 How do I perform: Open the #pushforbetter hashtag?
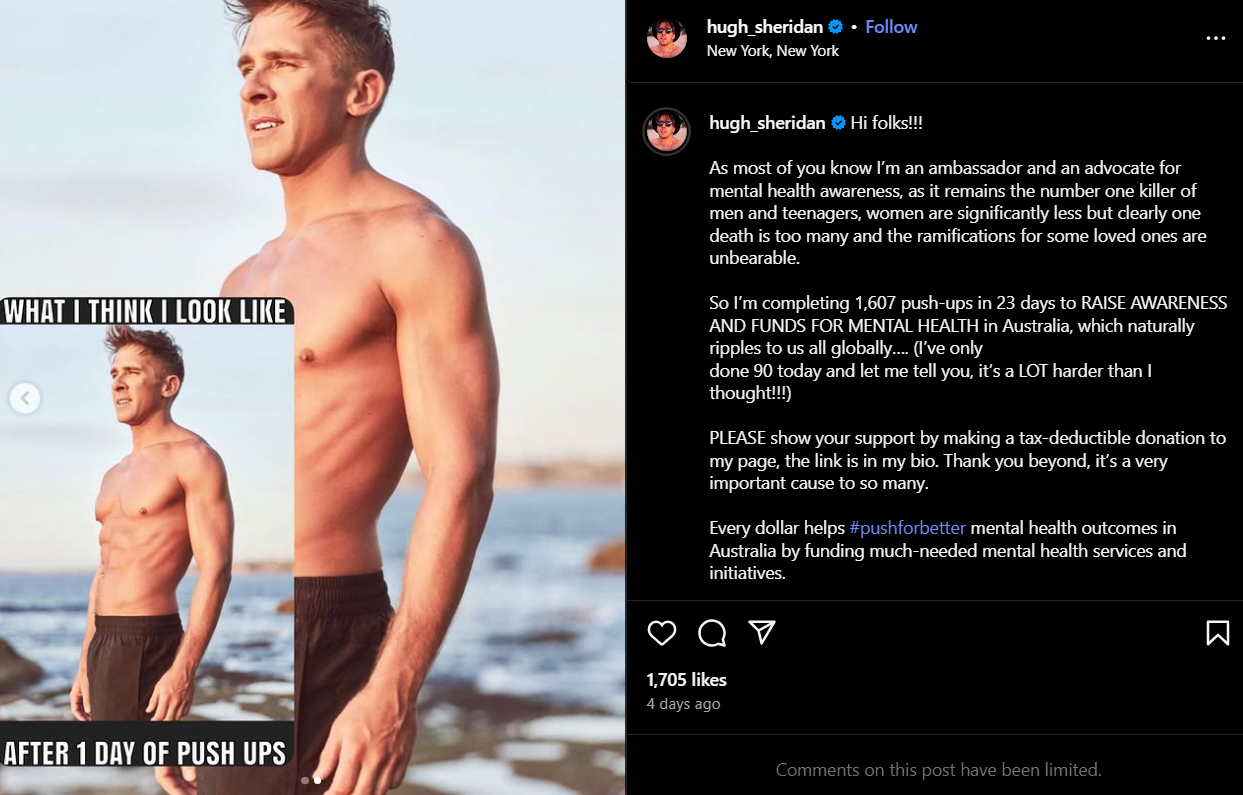(907, 527)
